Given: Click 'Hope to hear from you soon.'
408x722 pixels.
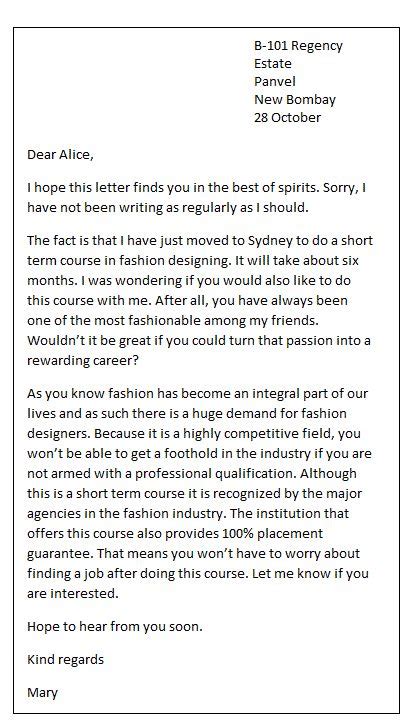Looking at the screenshot, I should tap(115, 627).
